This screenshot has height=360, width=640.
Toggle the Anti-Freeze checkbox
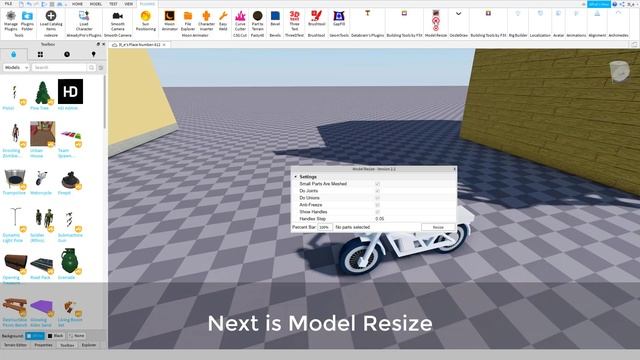(377, 205)
